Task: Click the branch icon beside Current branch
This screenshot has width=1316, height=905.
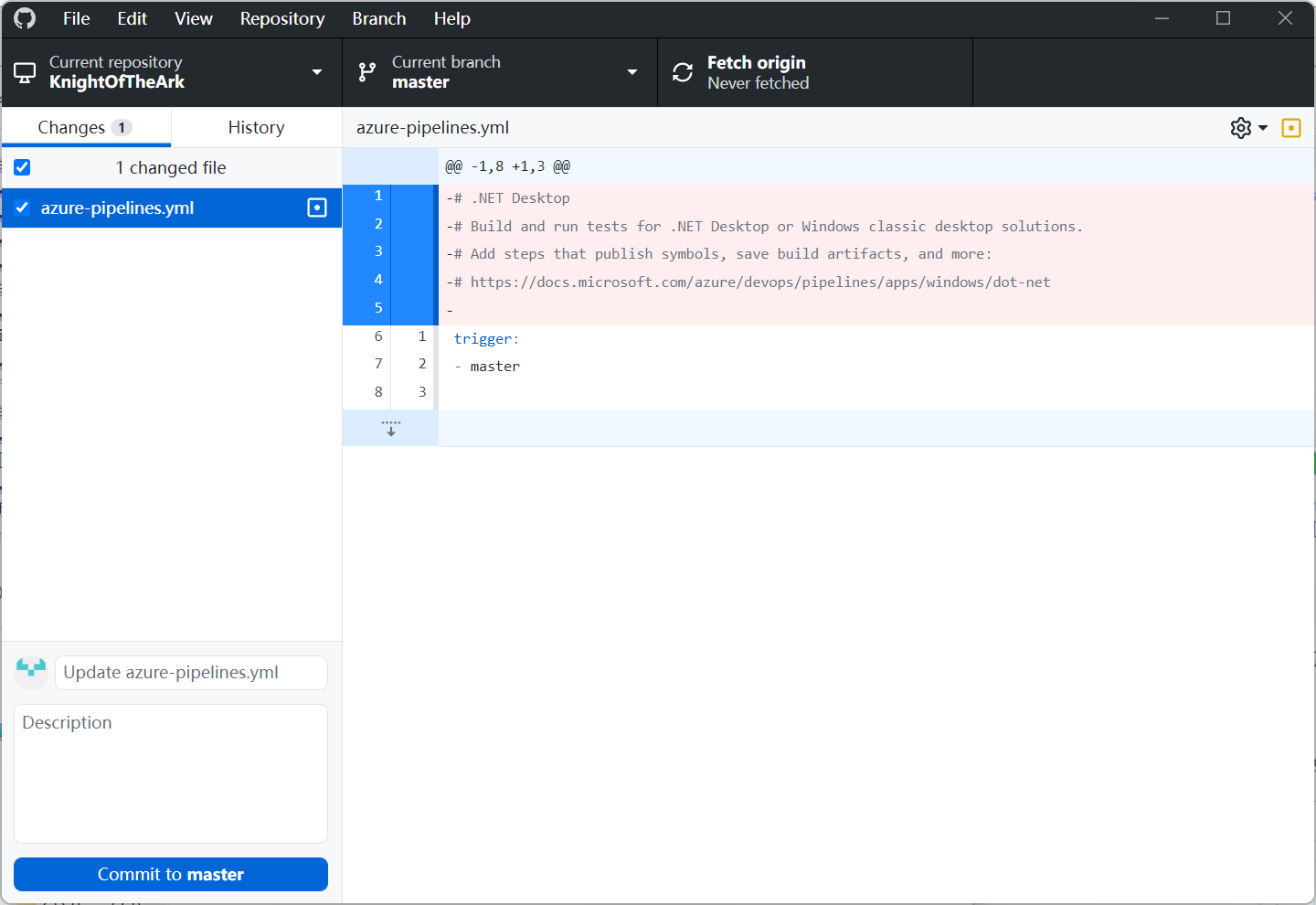Action: pos(367,72)
